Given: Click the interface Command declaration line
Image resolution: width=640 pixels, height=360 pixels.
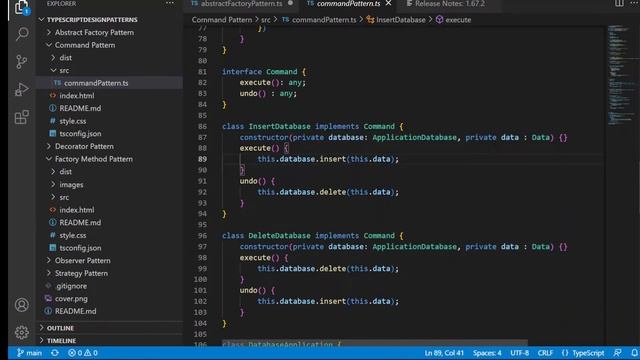Looking at the screenshot, I should point(264,71).
